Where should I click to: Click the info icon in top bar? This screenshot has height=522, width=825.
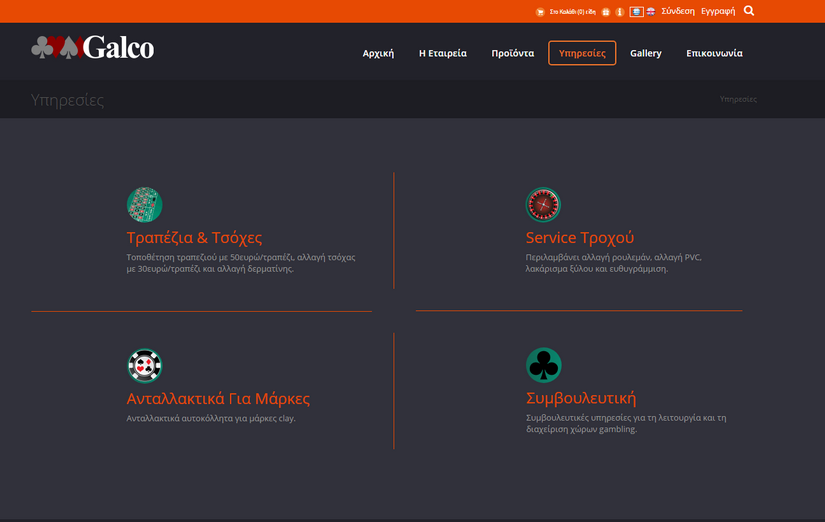620,12
